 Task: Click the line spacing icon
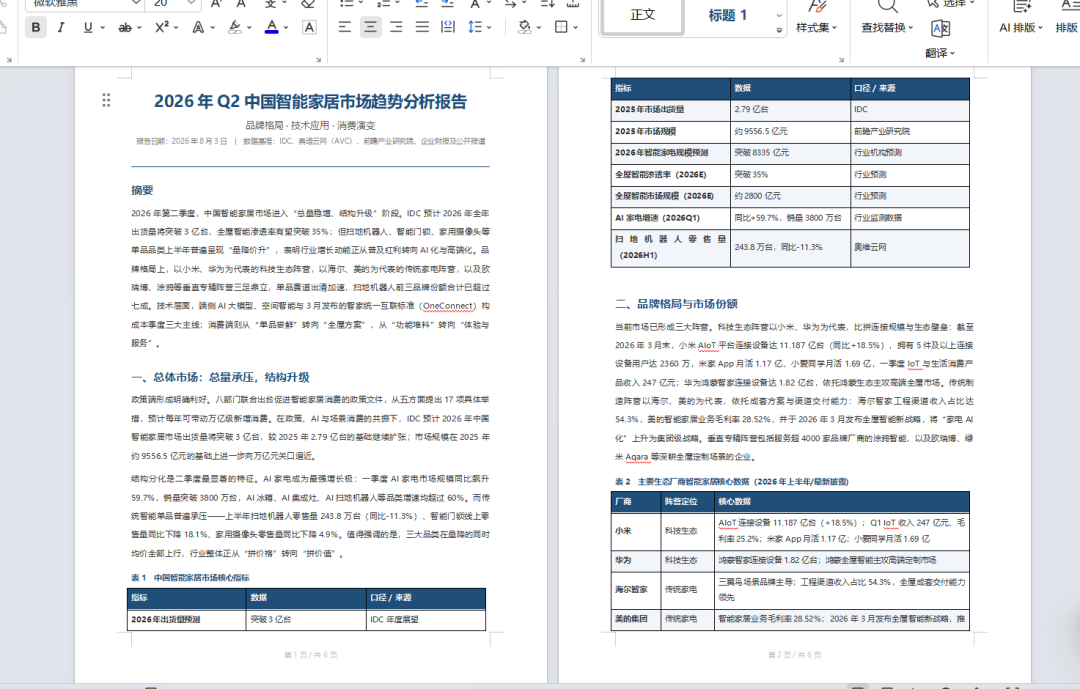click(475, 28)
